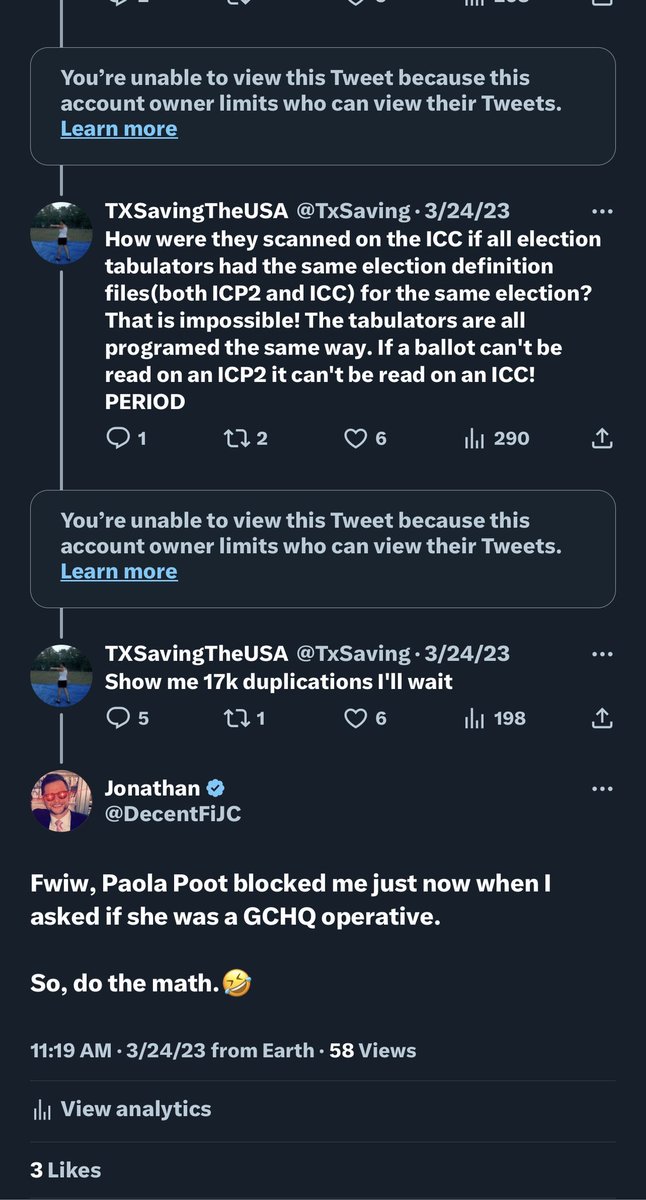Image resolution: width=646 pixels, height=1200 pixels.
Task: Like the '17k duplications' tweet
Action: pyautogui.click(x=356, y=718)
